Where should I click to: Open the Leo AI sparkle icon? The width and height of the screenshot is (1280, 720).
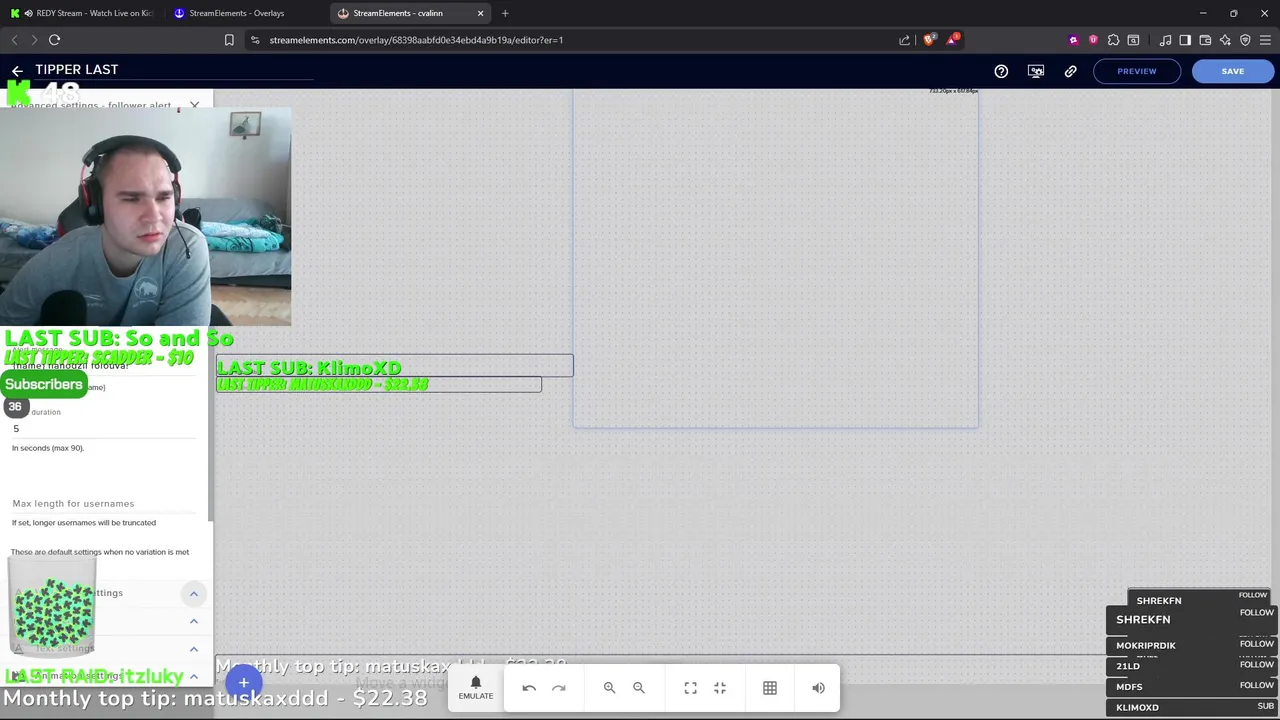pos(1225,40)
